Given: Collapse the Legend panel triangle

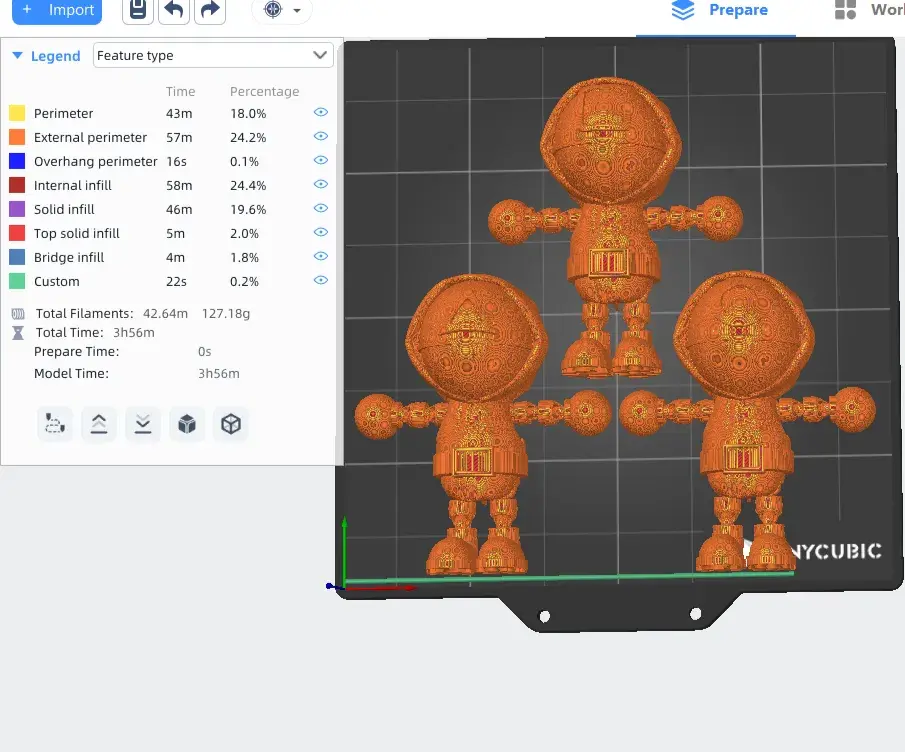Looking at the screenshot, I should 17,55.
